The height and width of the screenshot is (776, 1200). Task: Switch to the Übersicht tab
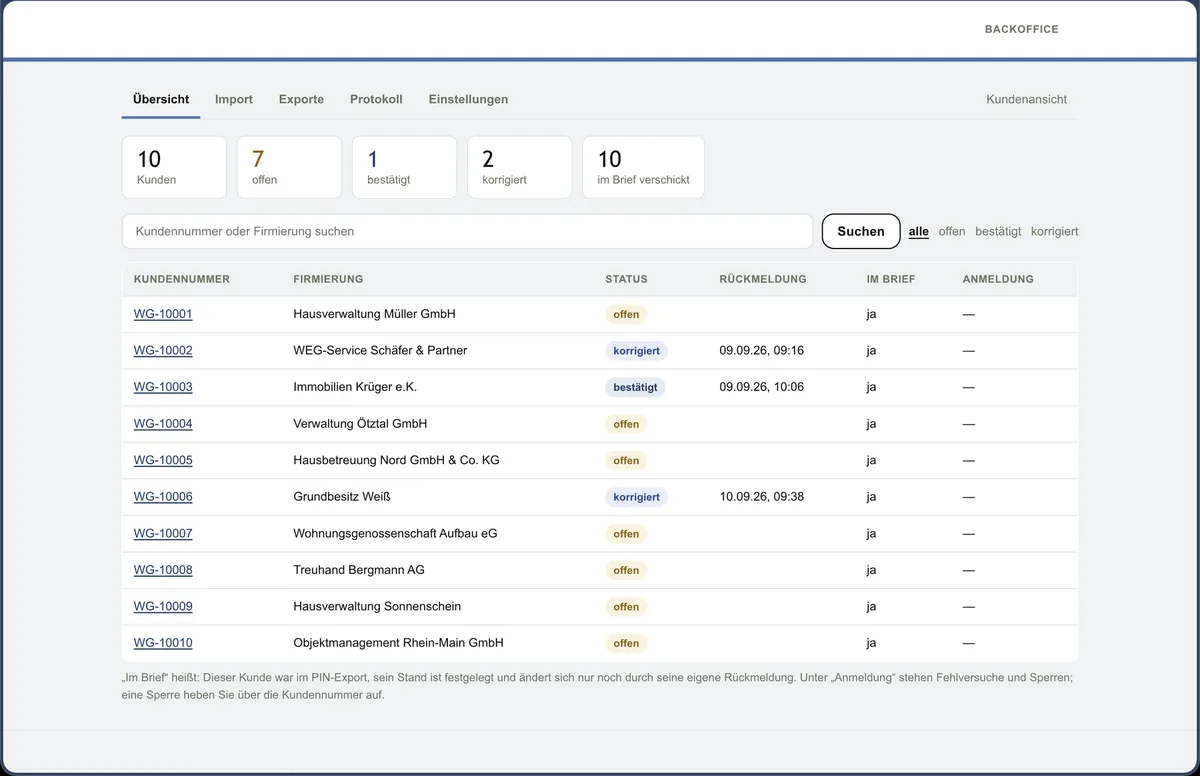click(161, 99)
